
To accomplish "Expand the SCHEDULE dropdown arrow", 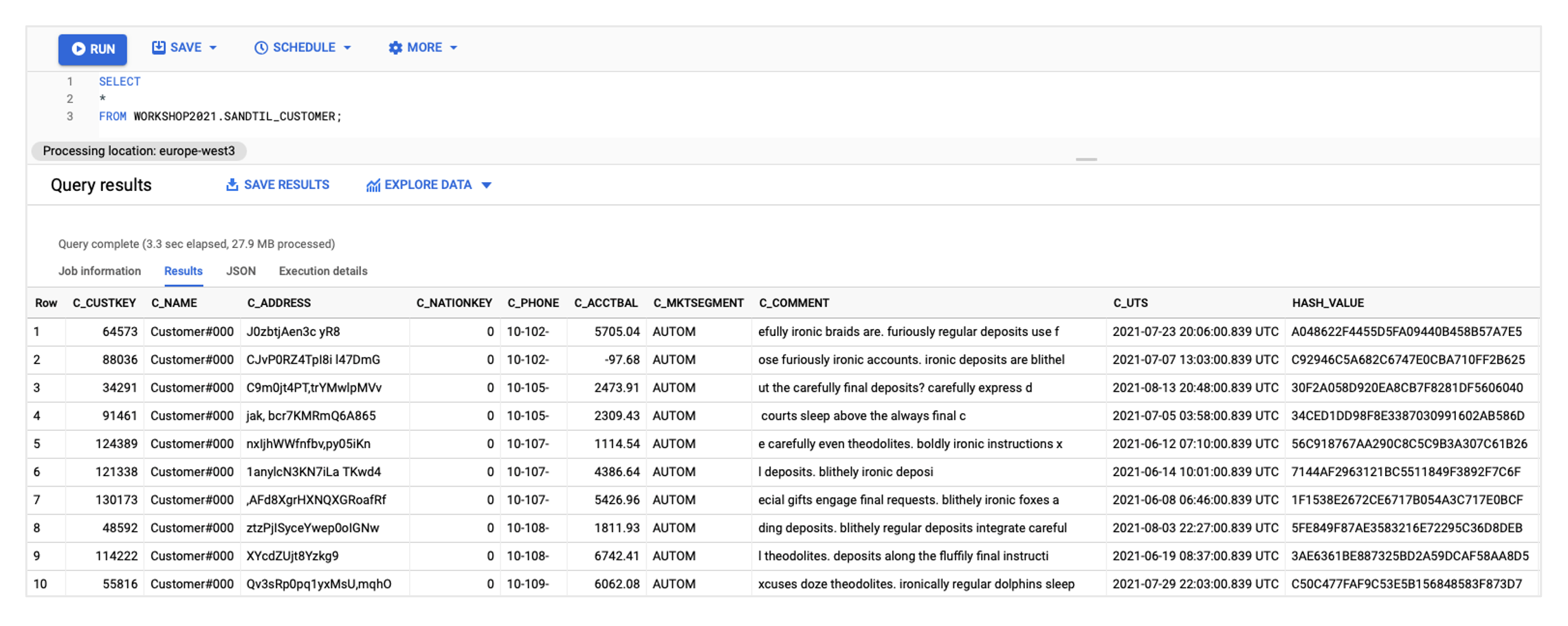I will click(x=347, y=48).
